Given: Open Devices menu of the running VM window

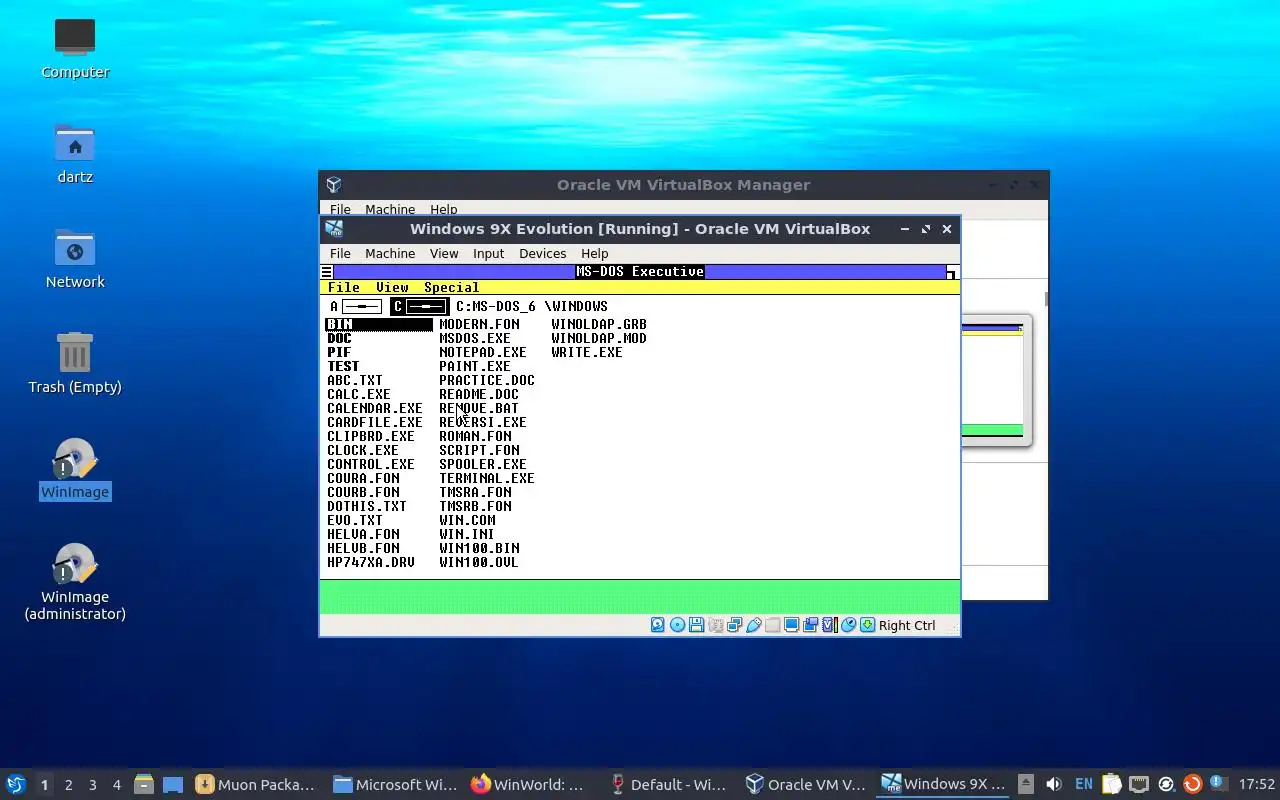Looking at the screenshot, I should (543, 253).
